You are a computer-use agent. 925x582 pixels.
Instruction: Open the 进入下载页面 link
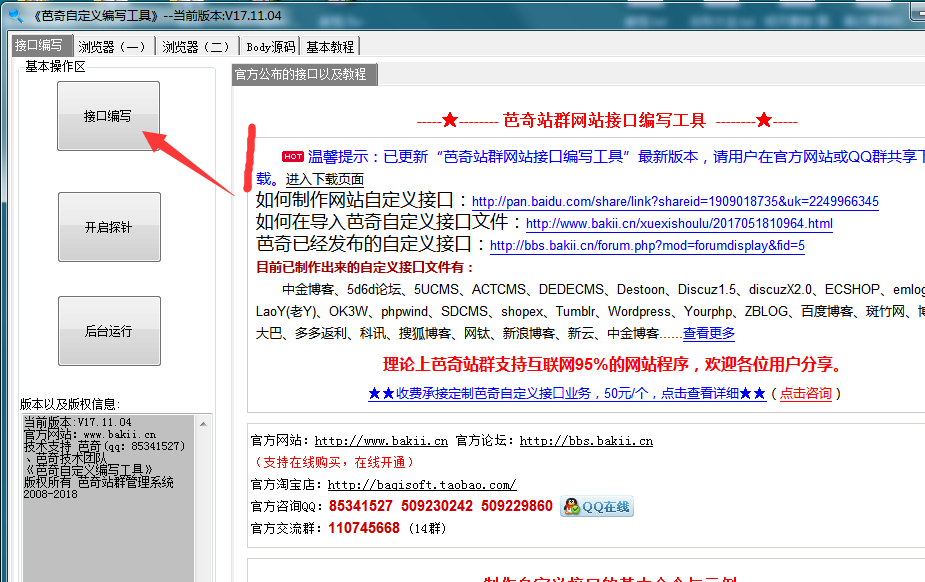click(x=324, y=179)
